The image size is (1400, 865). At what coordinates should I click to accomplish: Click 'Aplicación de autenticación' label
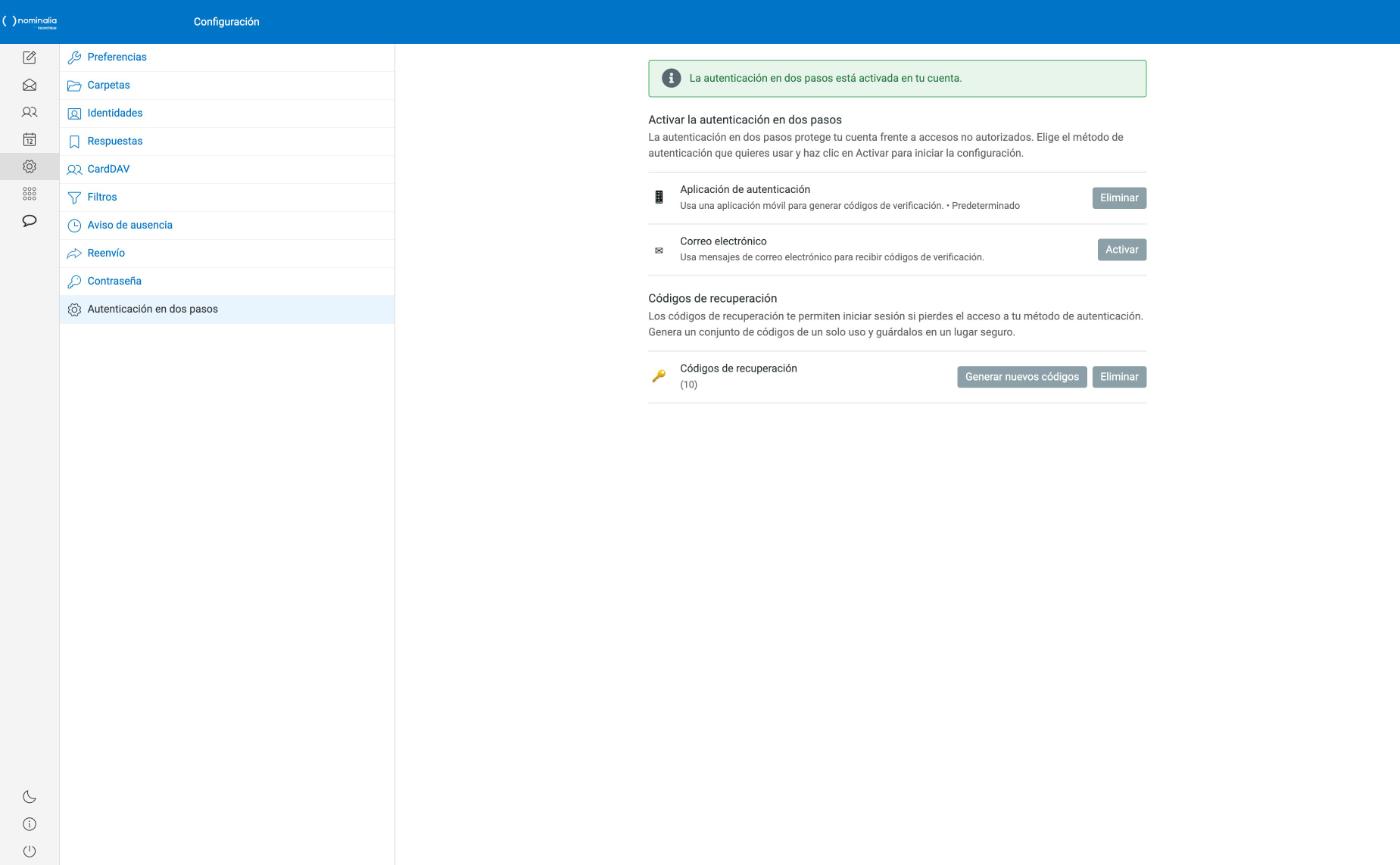(745, 189)
